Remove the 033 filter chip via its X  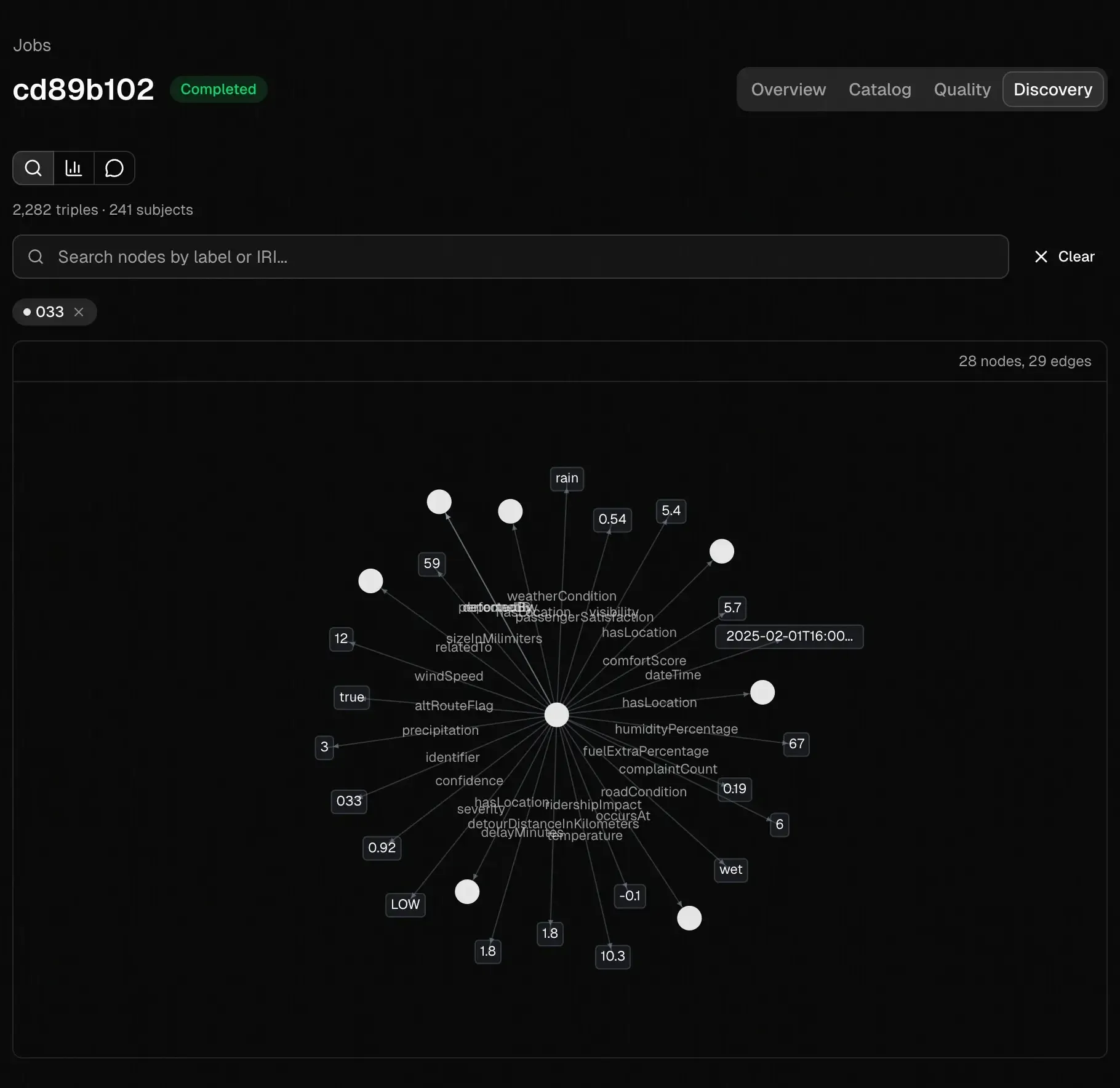click(x=79, y=312)
